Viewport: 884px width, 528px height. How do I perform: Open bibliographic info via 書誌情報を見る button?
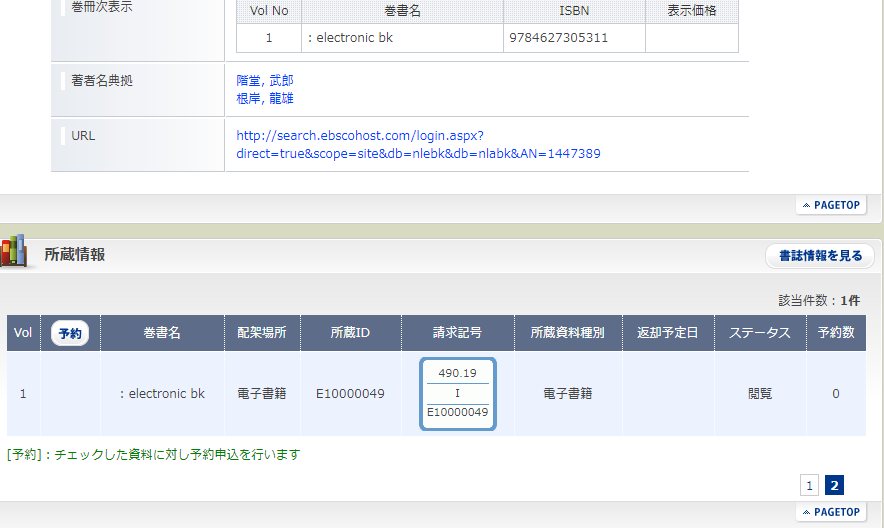[x=819, y=256]
